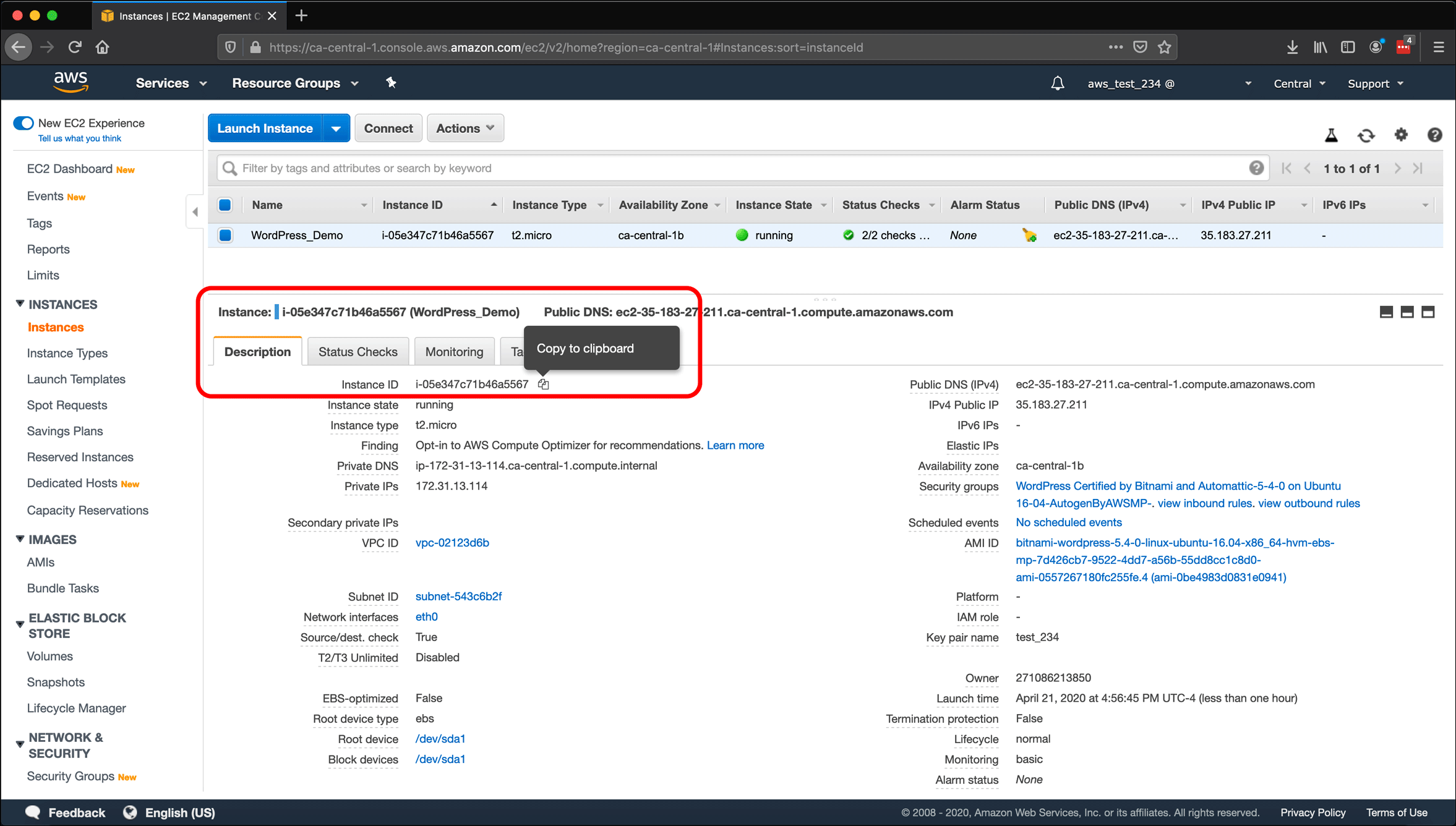This screenshot has width=1456, height=826.
Task: Collapse the left navigation sidebar
Action: pyautogui.click(x=195, y=212)
